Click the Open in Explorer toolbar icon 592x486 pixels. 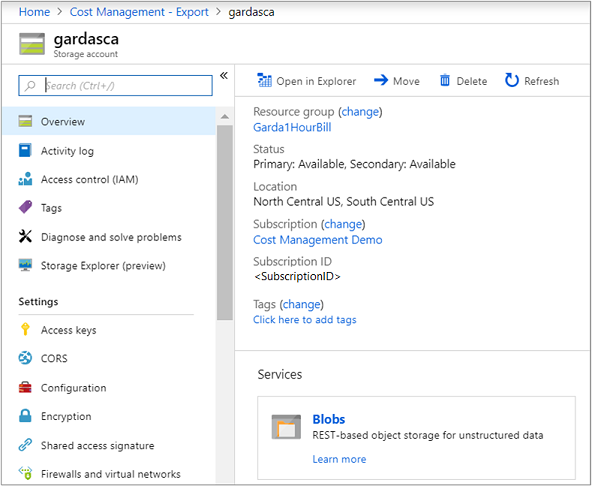point(264,80)
